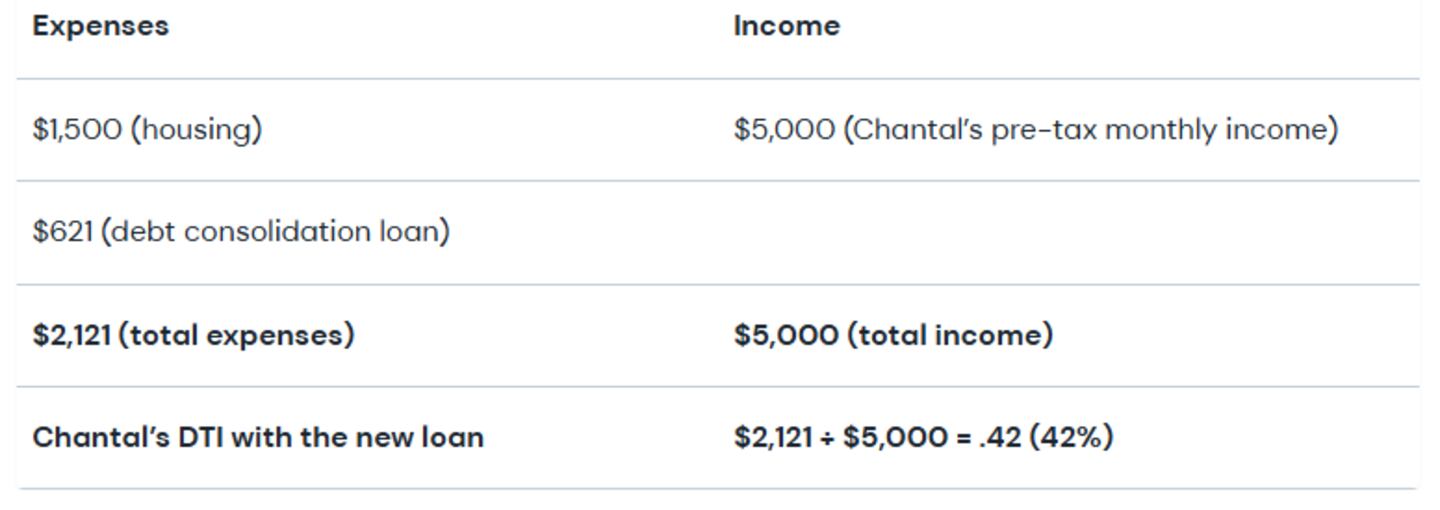Click the .42 decimal in the formula
Viewport: 1440px width, 510px height.
1000,438
